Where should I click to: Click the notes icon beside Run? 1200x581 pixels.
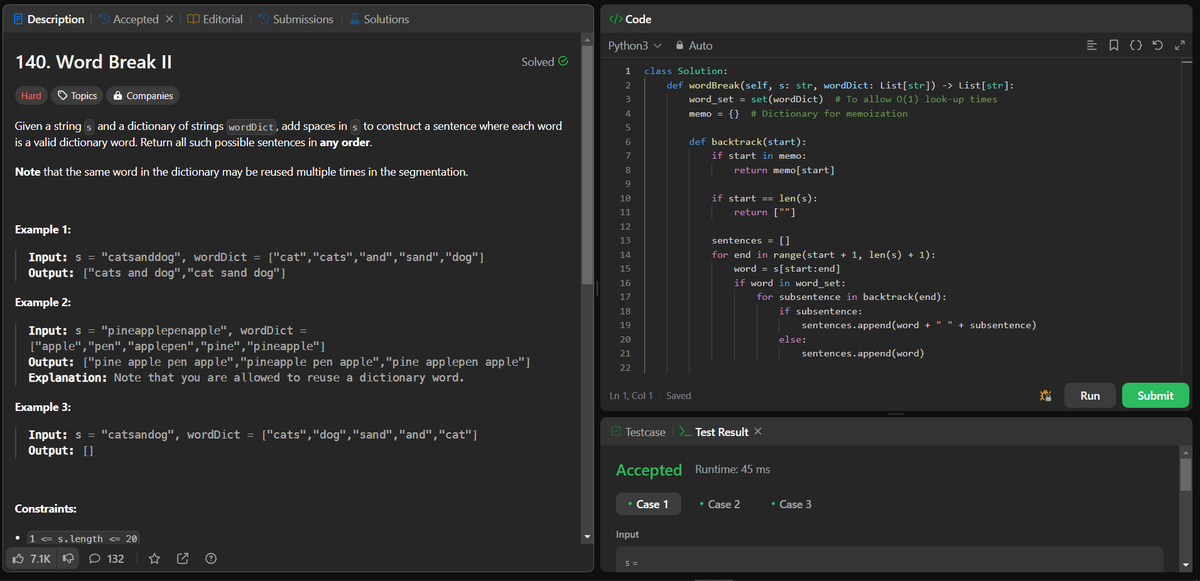click(x=1046, y=396)
